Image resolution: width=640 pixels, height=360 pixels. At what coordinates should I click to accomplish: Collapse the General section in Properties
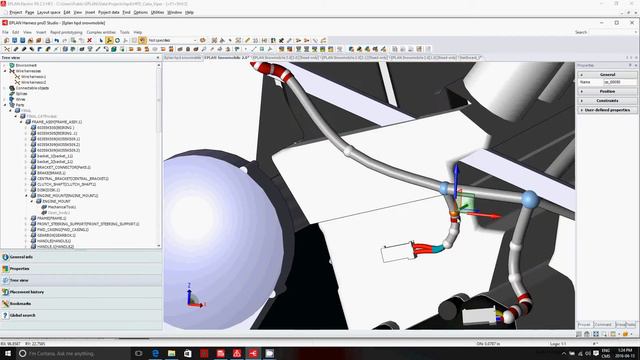[x=582, y=75]
